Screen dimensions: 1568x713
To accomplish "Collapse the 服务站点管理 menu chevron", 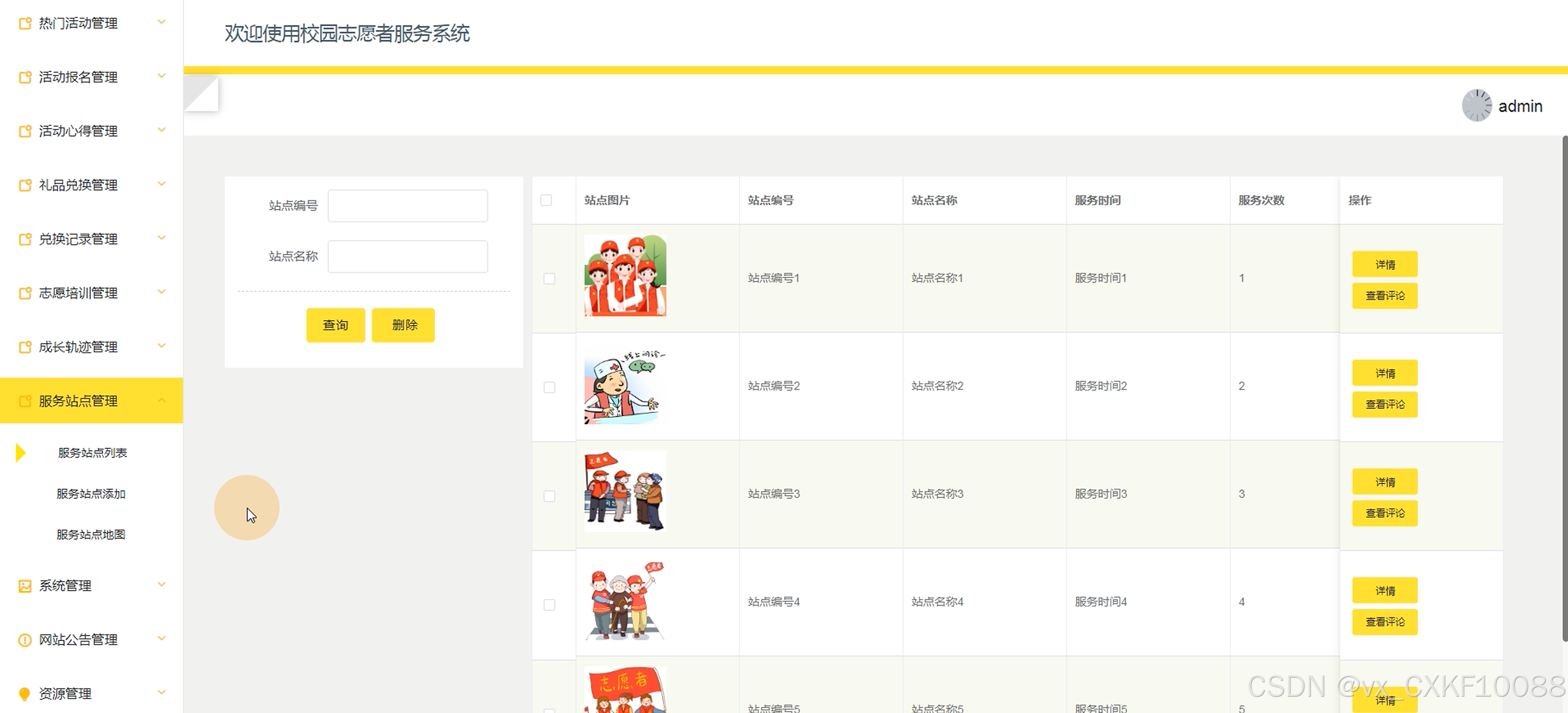I will (162, 400).
